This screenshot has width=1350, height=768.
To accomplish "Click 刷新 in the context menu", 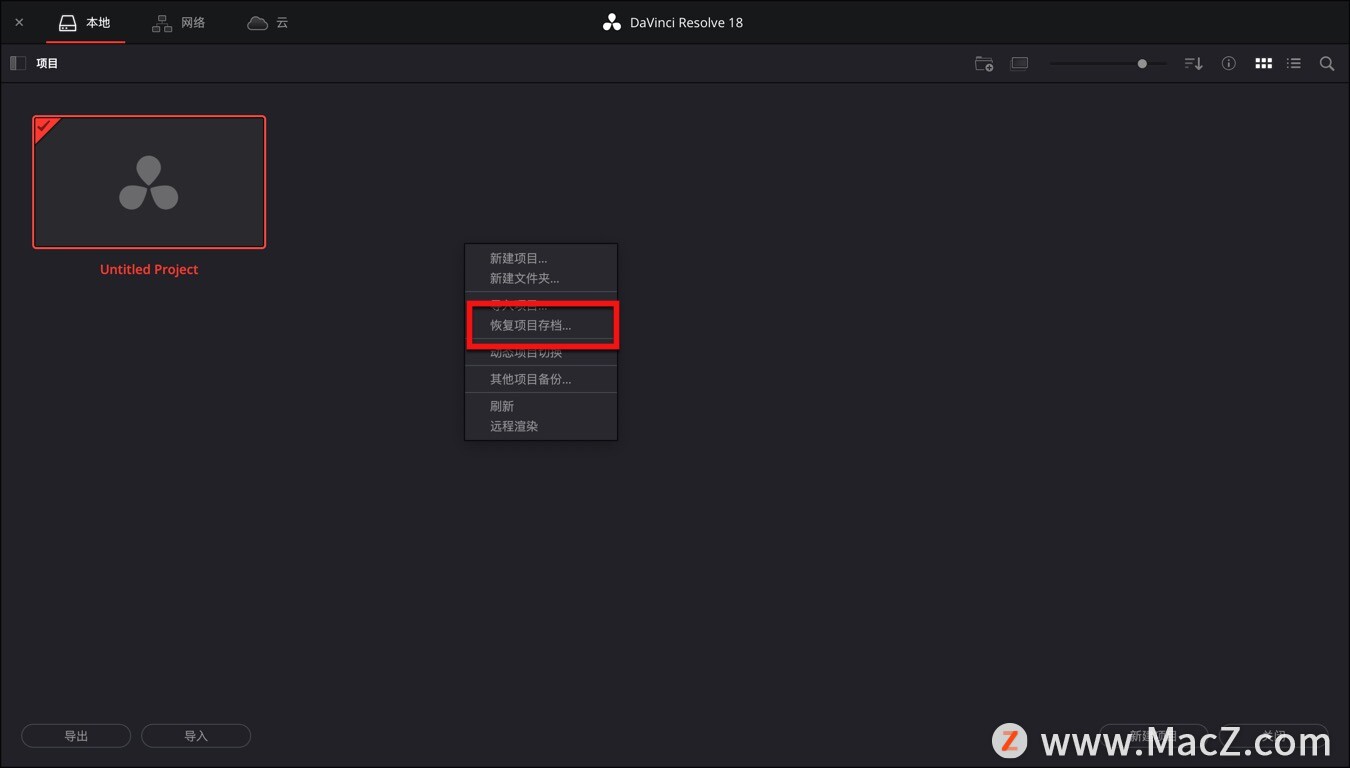I will coord(540,406).
